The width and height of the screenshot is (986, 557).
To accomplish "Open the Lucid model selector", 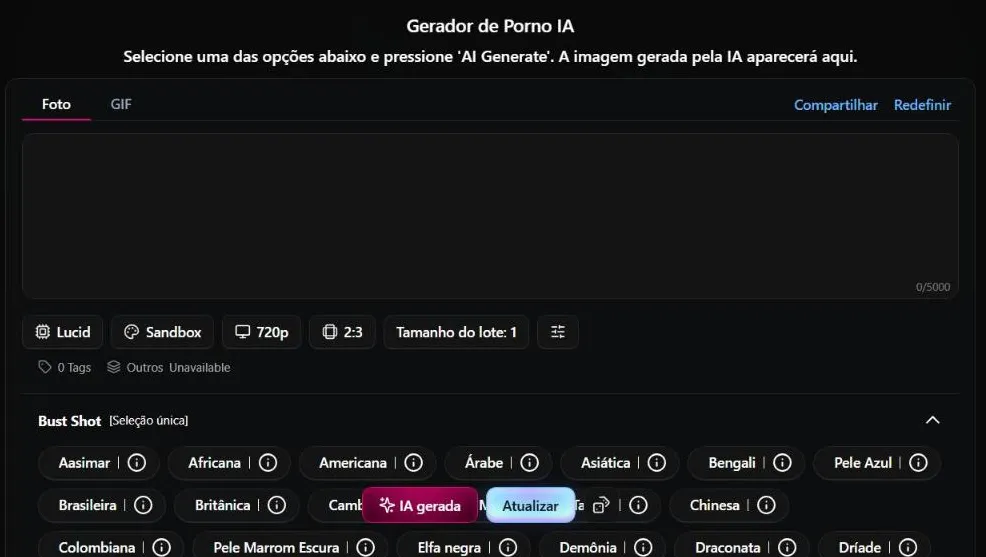I will point(62,332).
